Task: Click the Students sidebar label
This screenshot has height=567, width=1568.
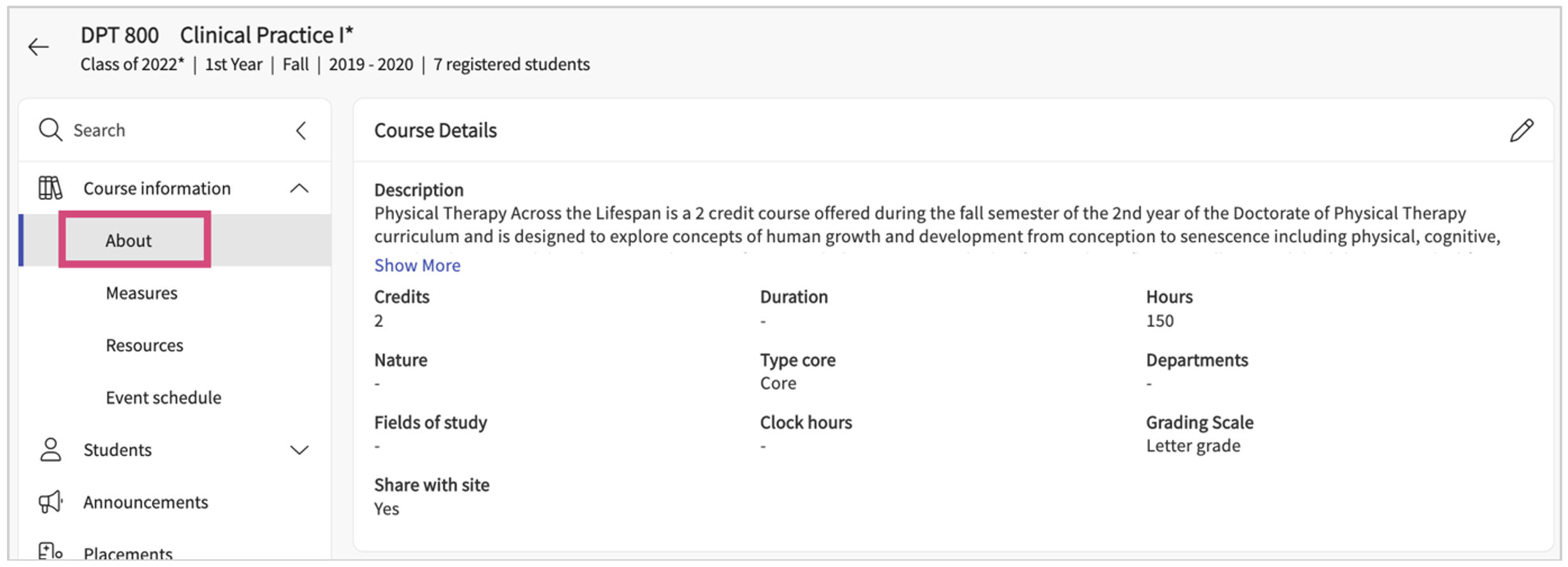Action: 118,450
